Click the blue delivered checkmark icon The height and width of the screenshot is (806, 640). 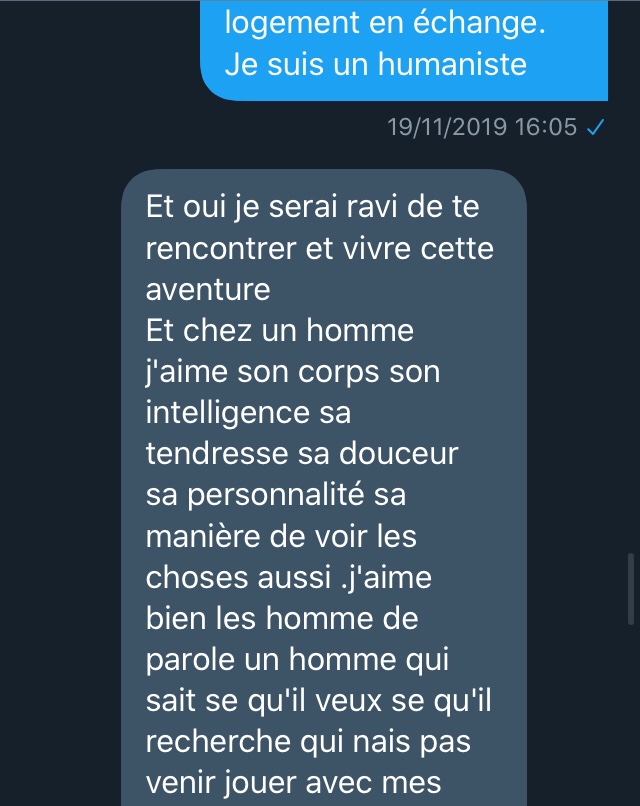coord(595,127)
